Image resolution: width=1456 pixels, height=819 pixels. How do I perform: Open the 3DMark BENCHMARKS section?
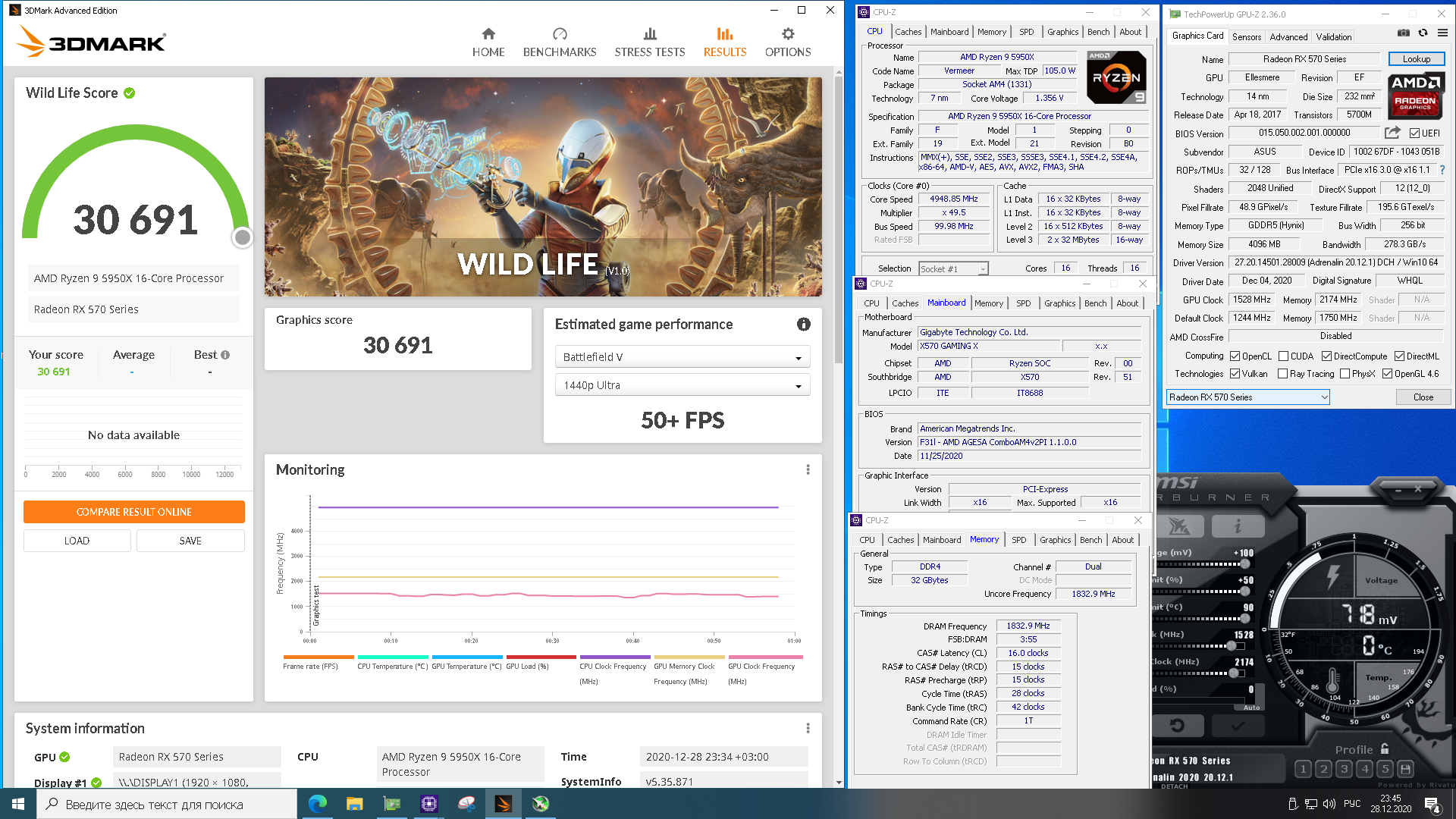click(x=560, y=42)
